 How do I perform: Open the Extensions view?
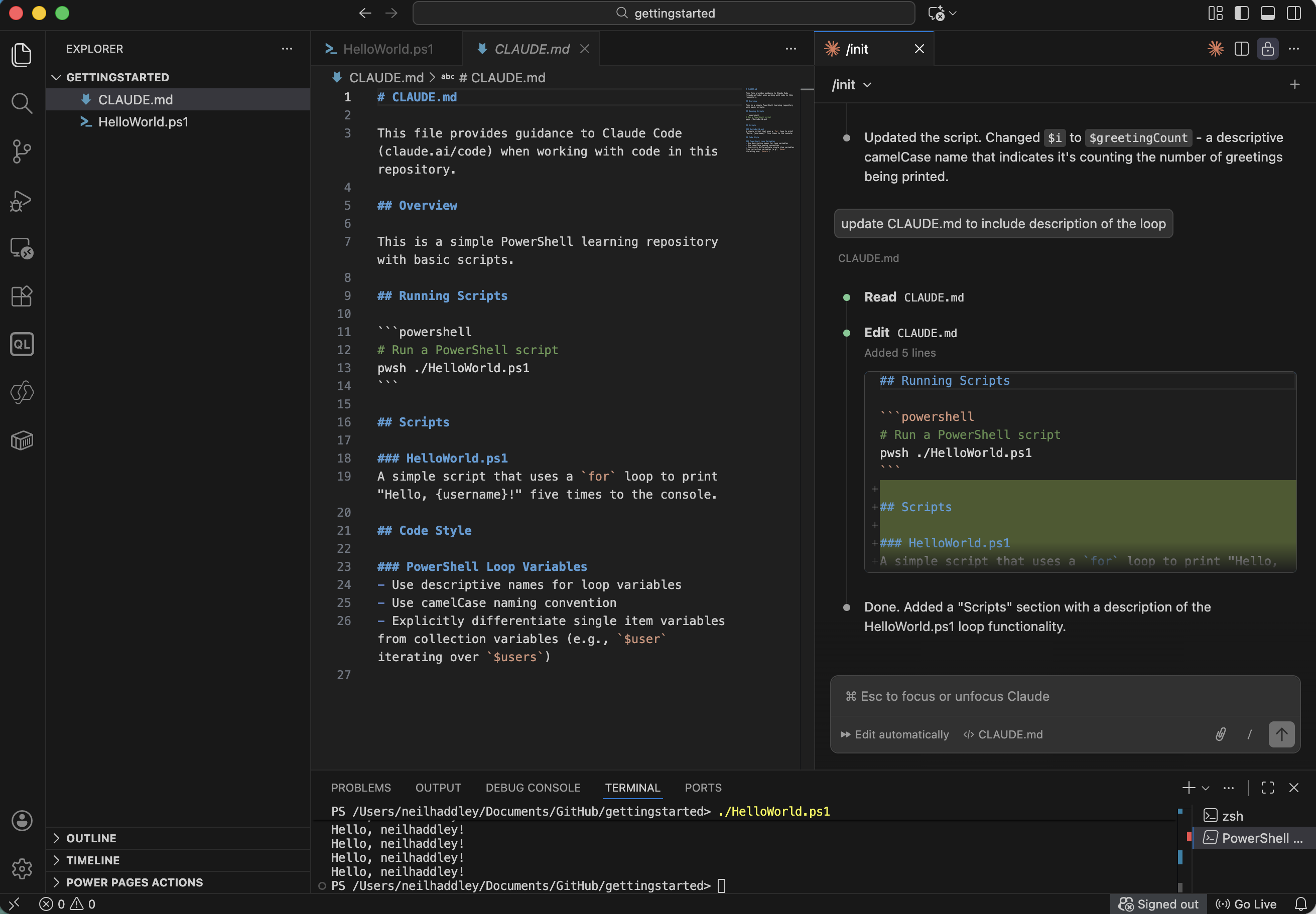[22, 296]
